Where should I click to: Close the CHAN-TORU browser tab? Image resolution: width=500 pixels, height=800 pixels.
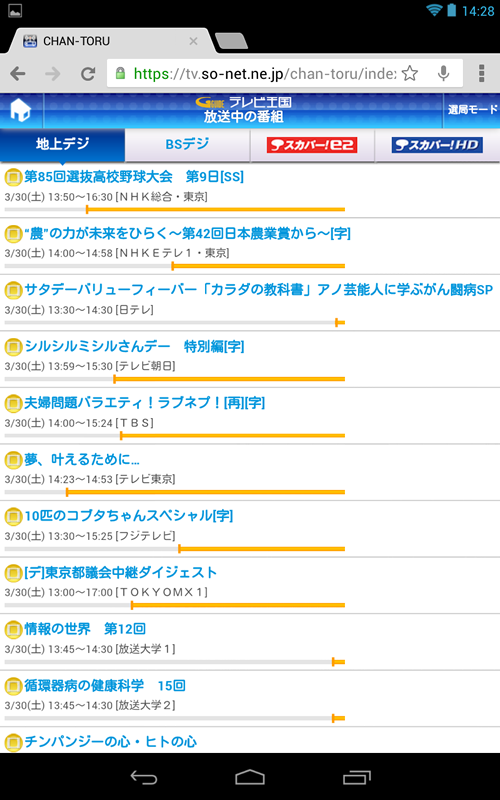point(193,41)
